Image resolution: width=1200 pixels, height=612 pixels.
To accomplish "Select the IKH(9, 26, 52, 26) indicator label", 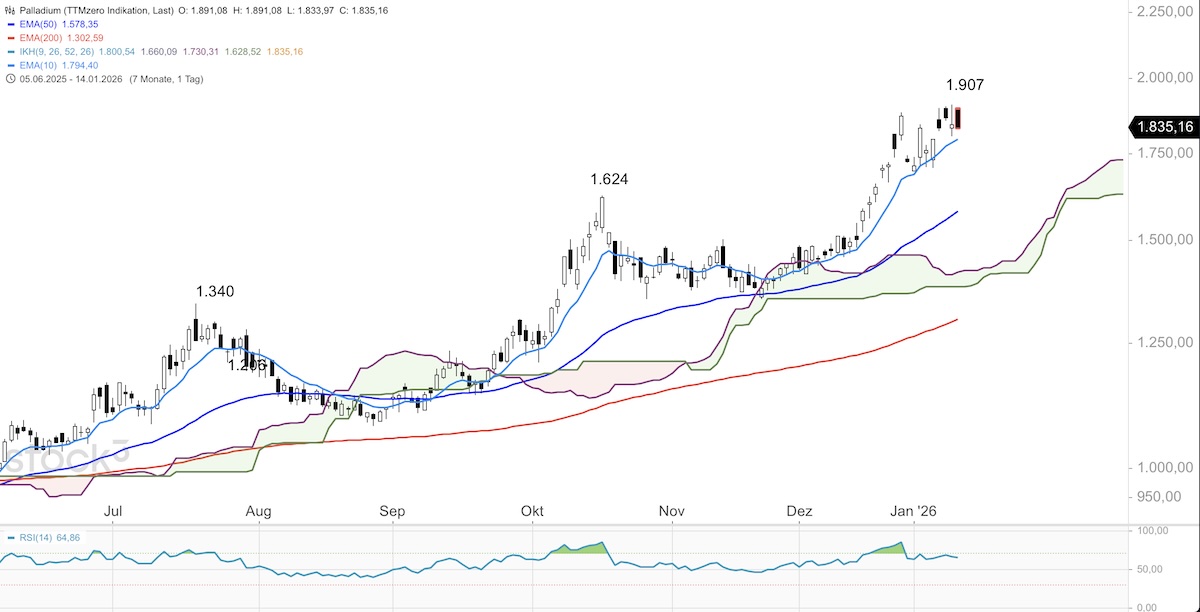I will point(59,51).
